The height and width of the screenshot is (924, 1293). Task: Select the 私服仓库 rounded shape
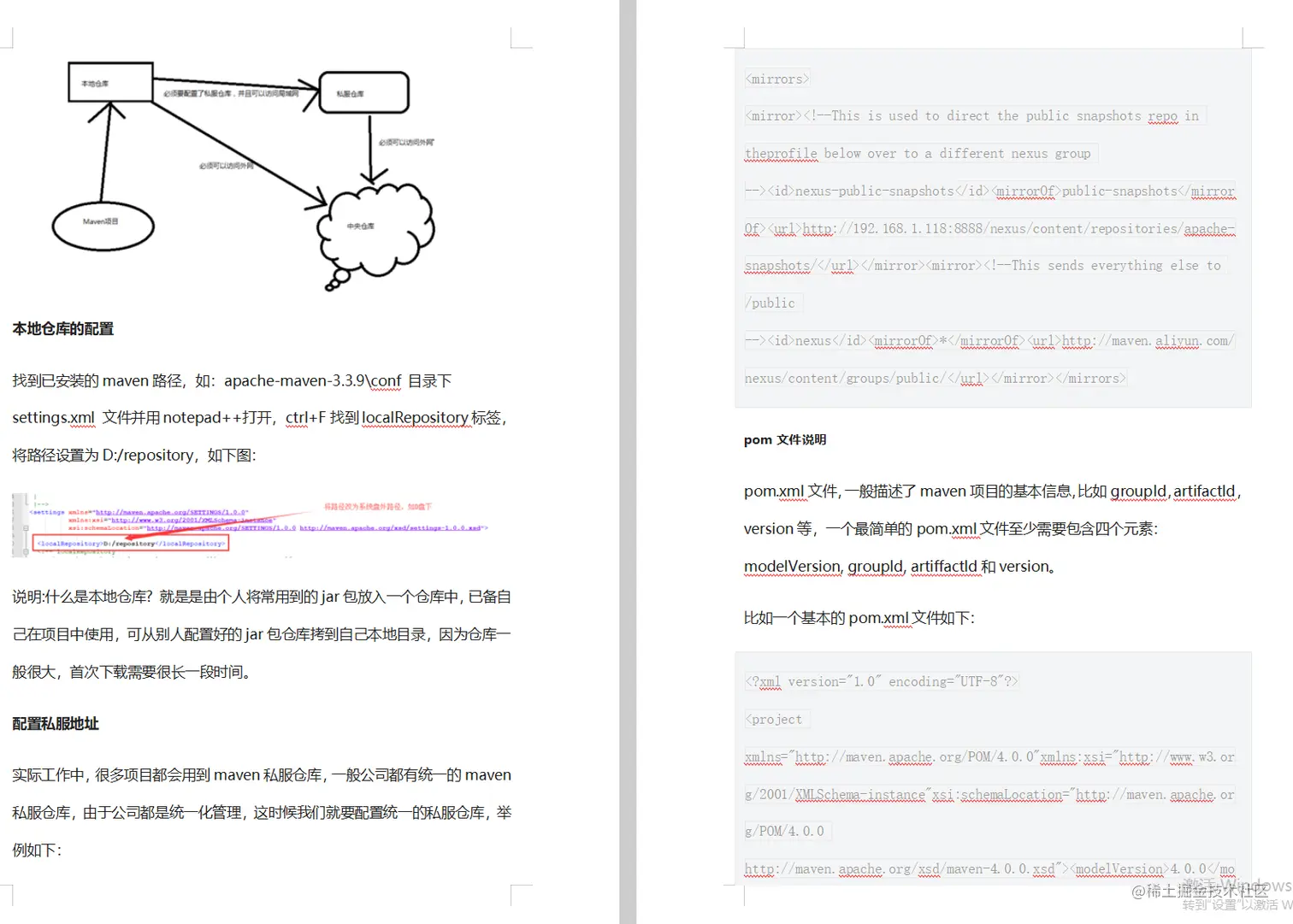coord(363,91)
